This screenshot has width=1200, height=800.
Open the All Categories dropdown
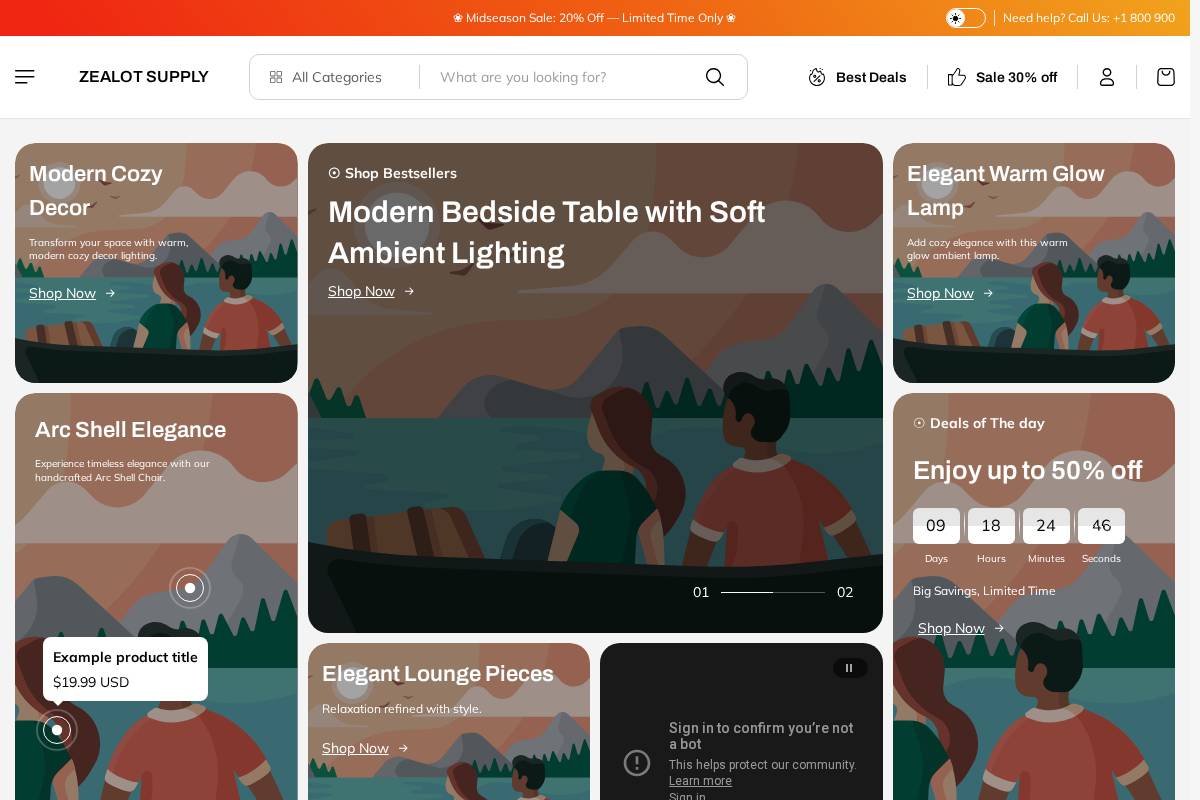325,77
